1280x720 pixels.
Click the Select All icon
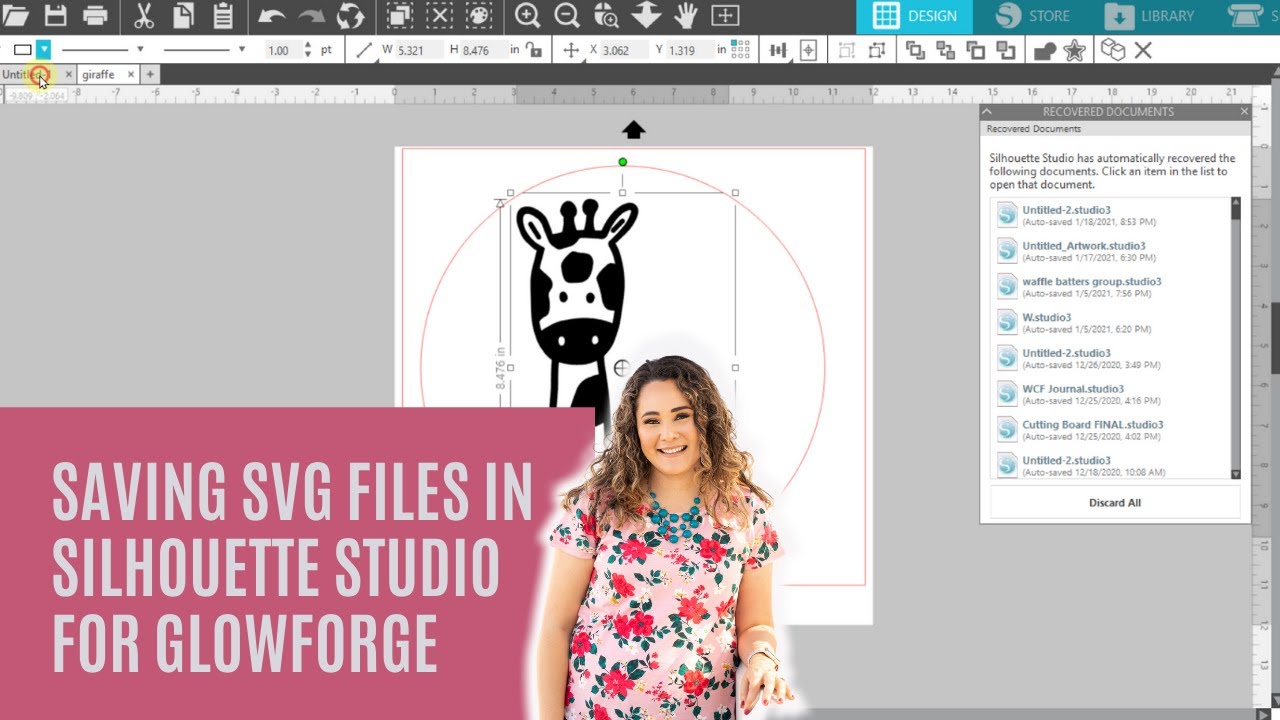pos(400,15)
